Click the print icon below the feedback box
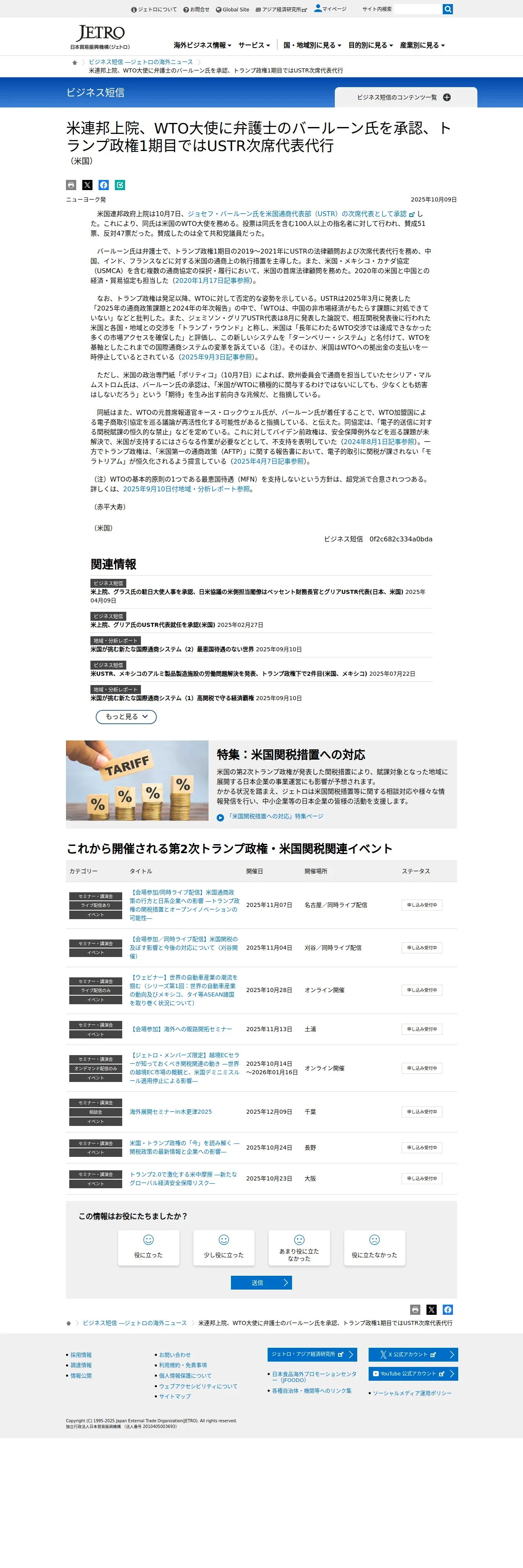 pyautogui.click(x=415, y=1309)
